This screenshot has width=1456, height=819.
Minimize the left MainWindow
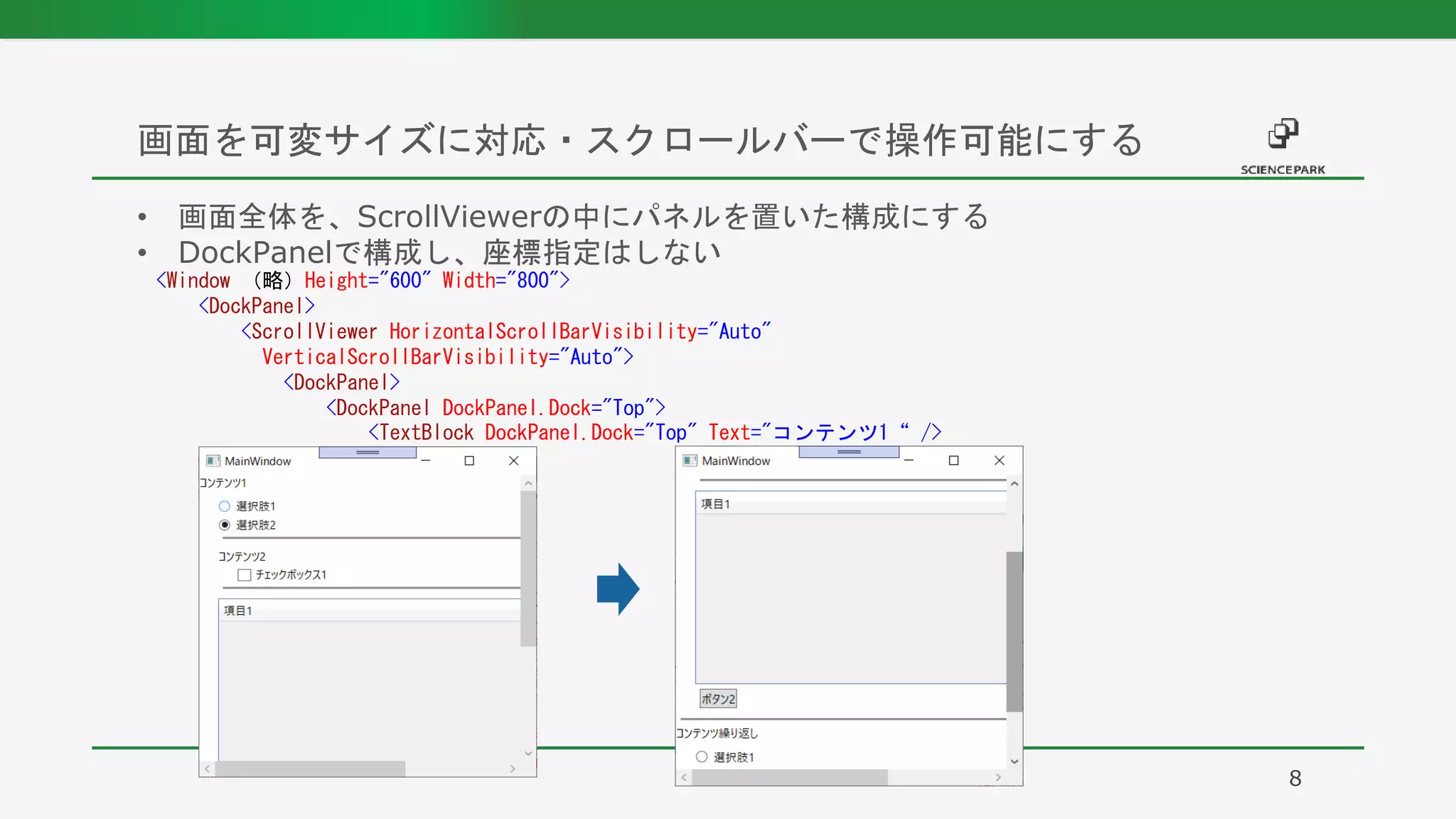point(426,461)
